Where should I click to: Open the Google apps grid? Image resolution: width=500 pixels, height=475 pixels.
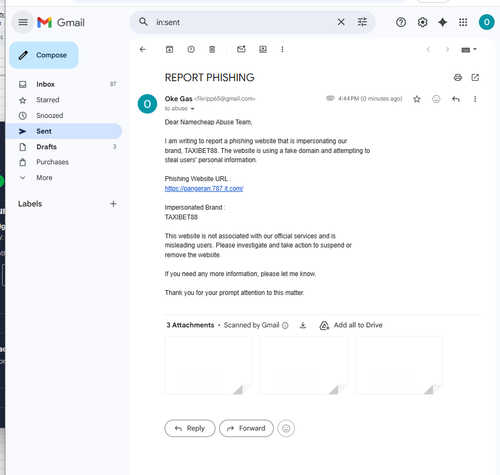(463, 22)
